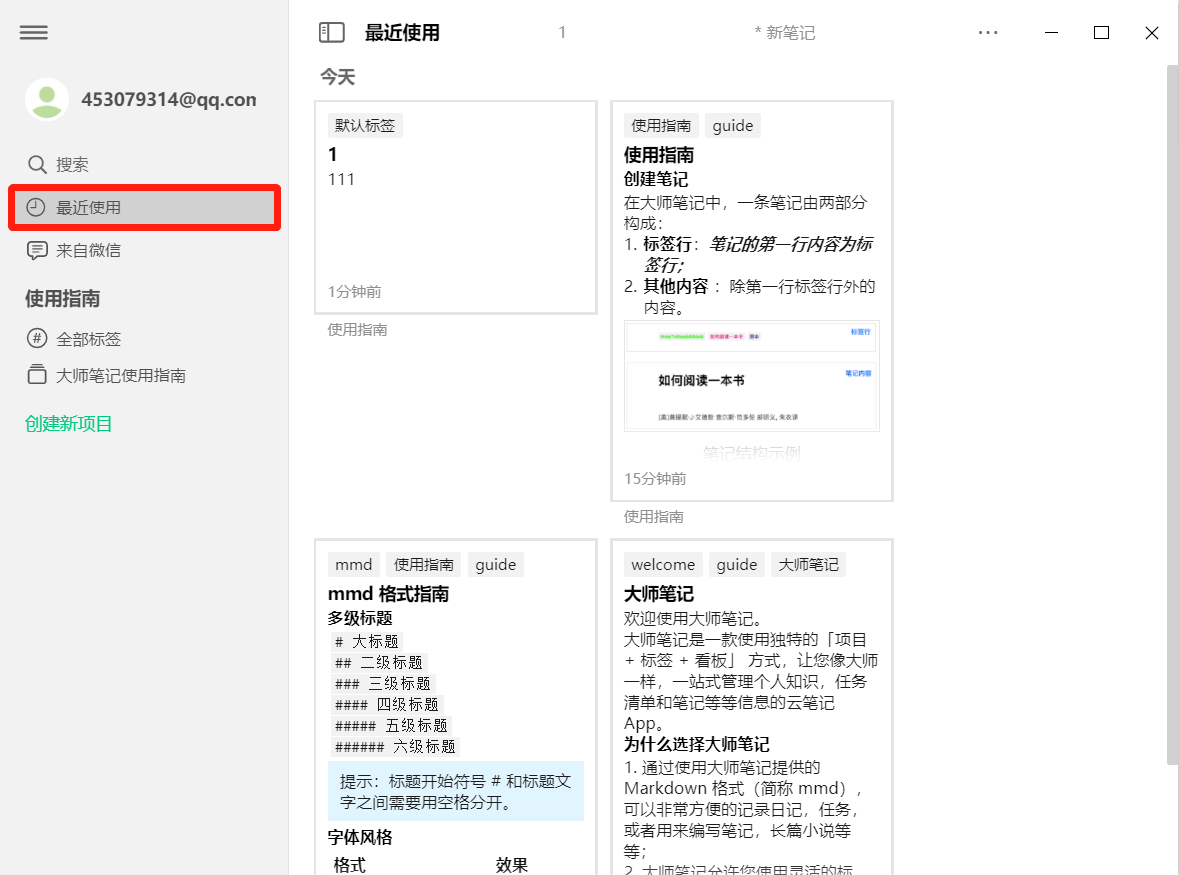Click the hash icon for 全部标签
The height and width of the screenshot is (875, 1179).
(37, 339)
